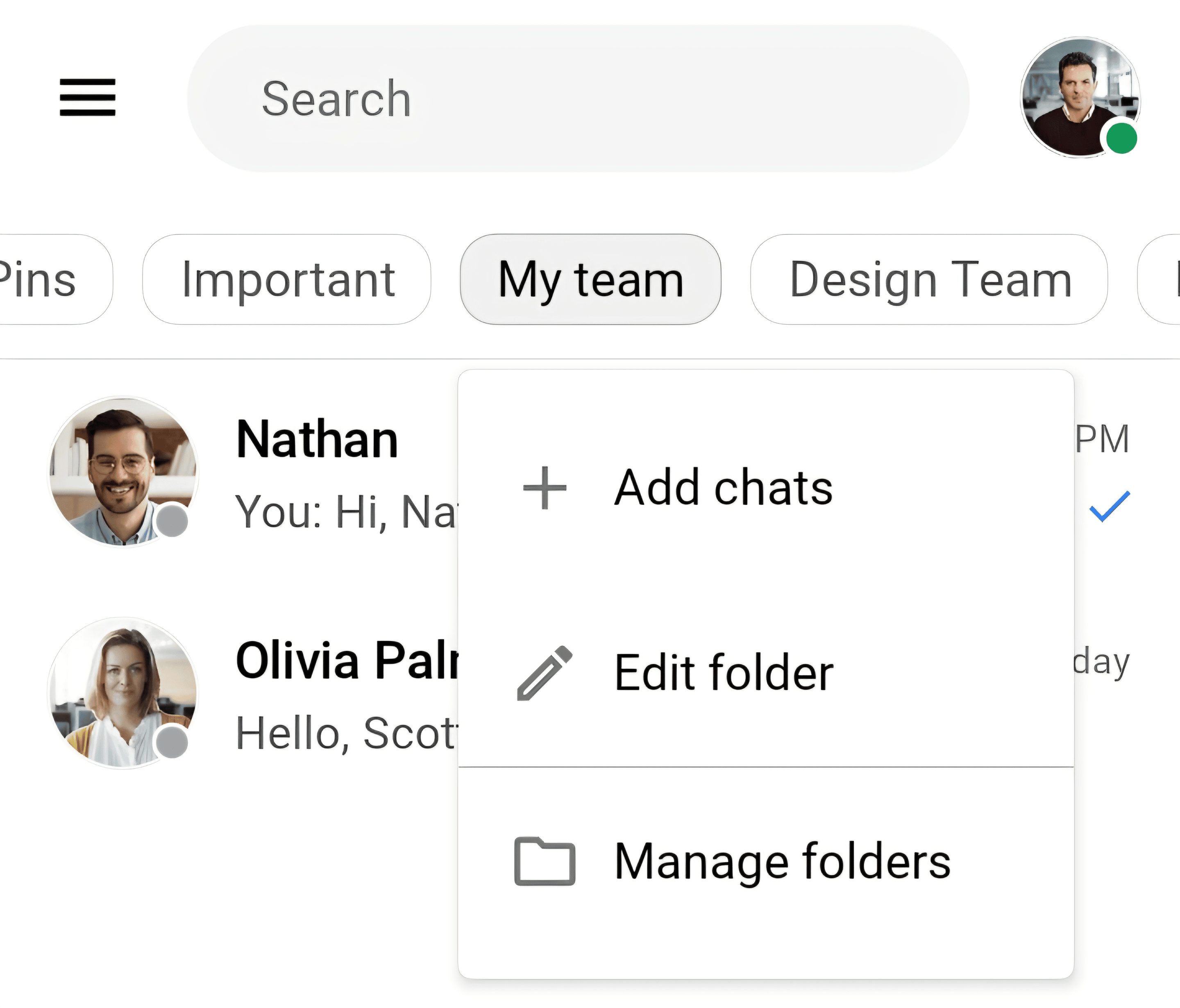Click the green online status dot
1180x1008 pixels.
(x=1121, y=138)
